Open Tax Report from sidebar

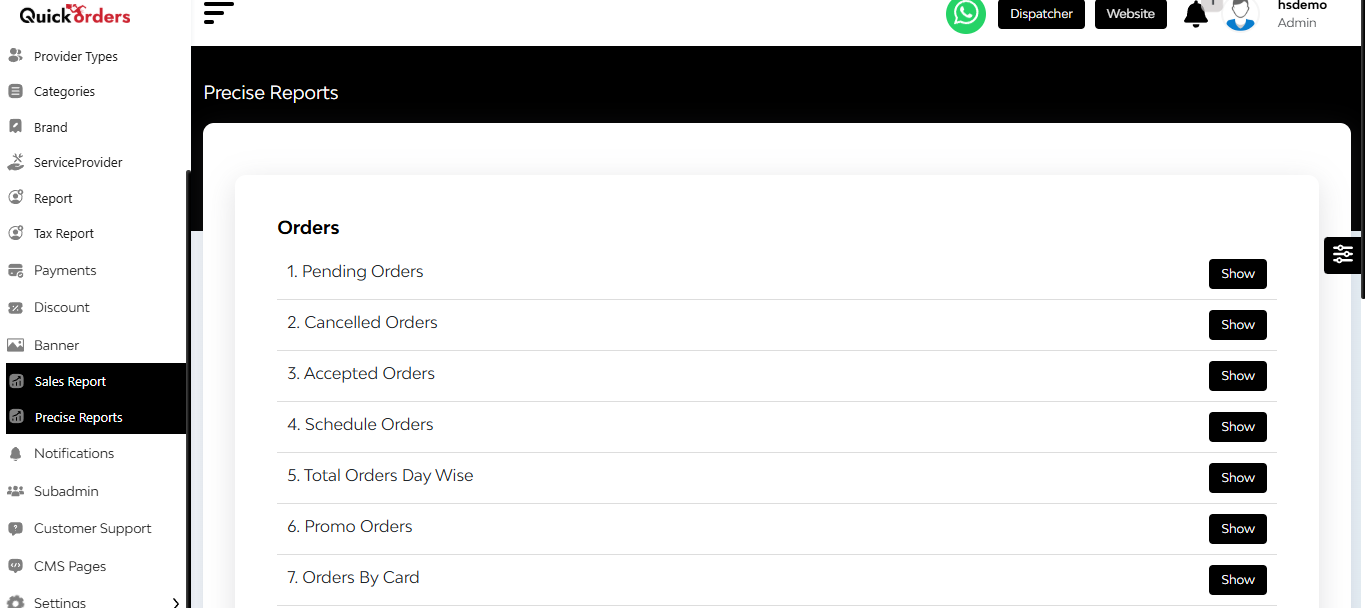tap(63, 233)
